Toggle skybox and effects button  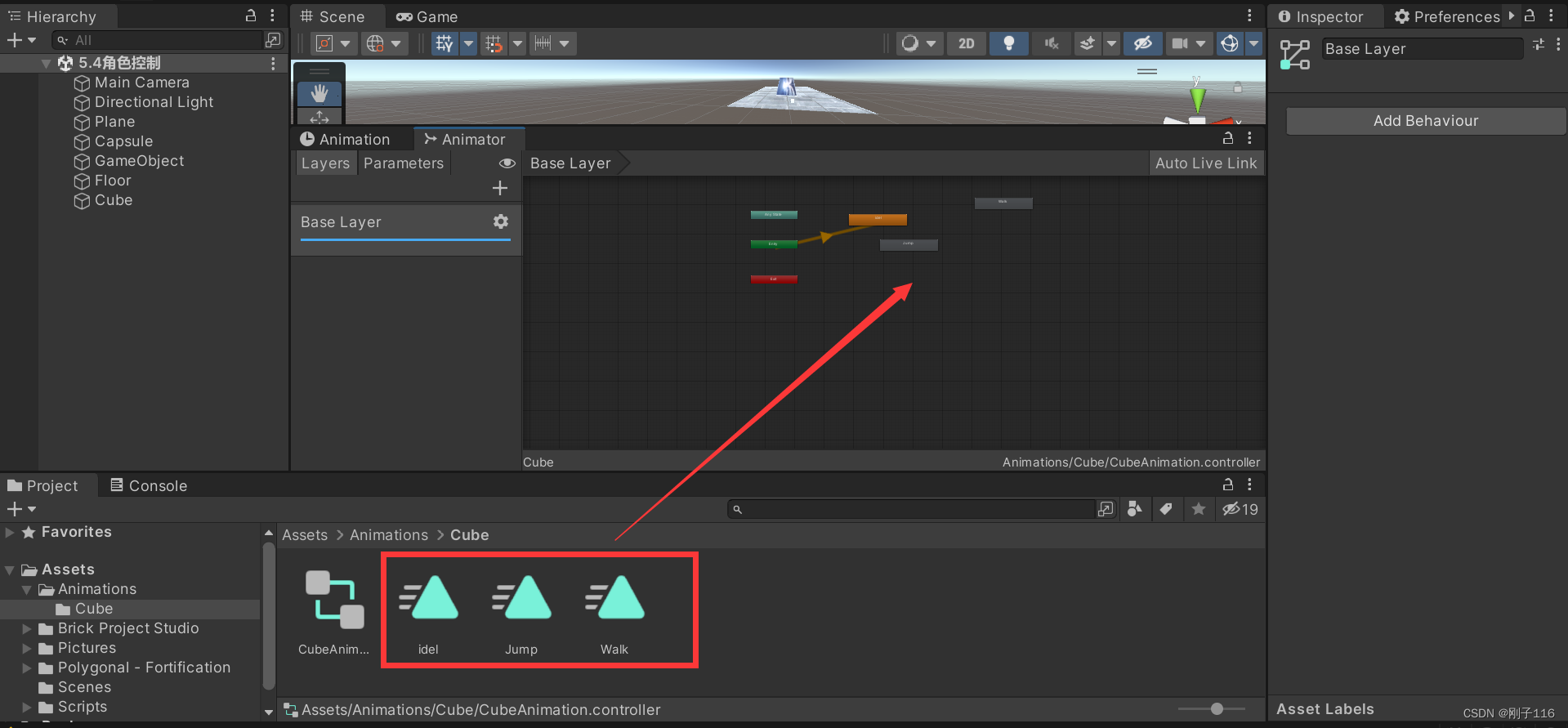pyautogui.click(x=1087, y=43)
